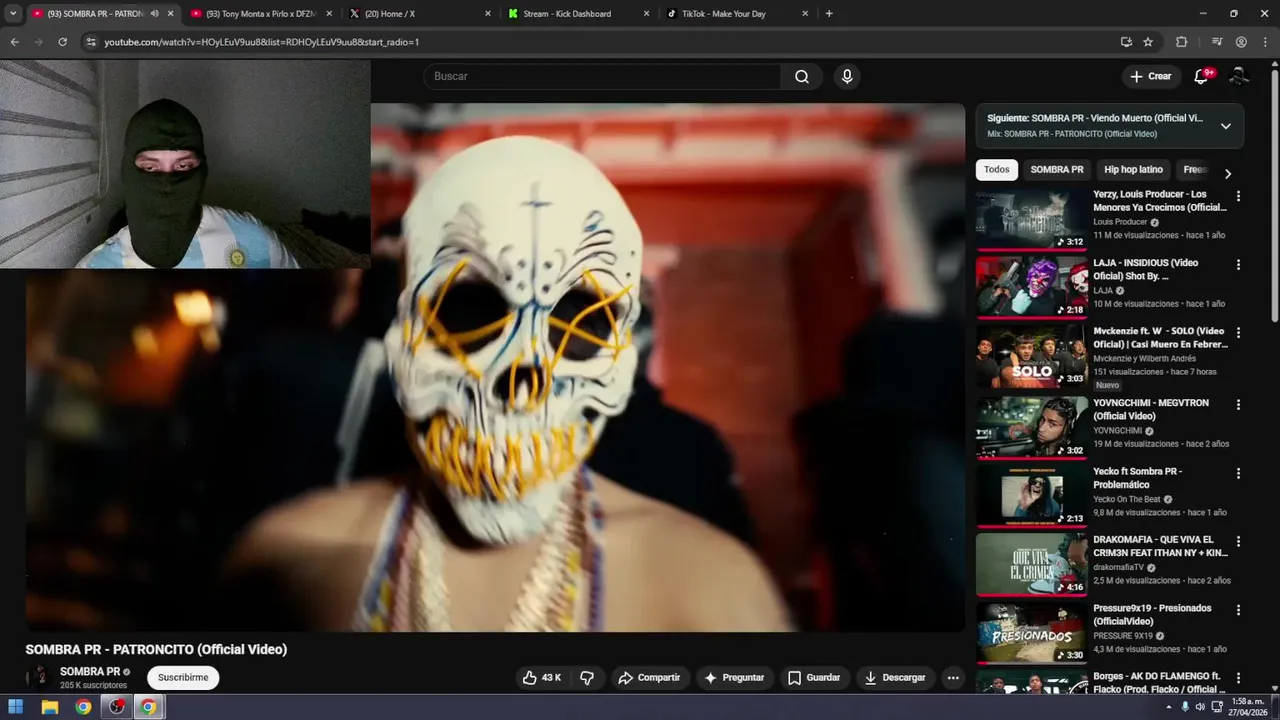Open the LAJA - INSIDIOUS video title
This screenshot has height=720, width=1280.
1145,269
